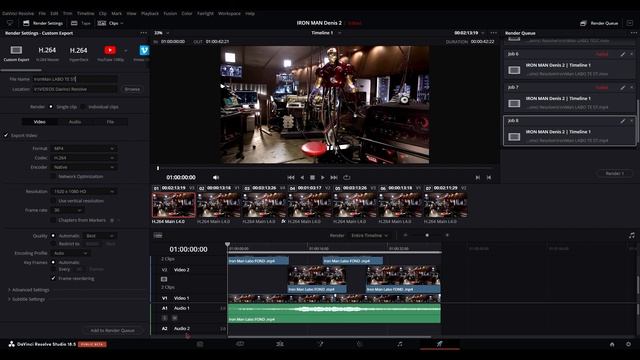Open the Workspace menu
640x360 pixels.
point(229,13)
